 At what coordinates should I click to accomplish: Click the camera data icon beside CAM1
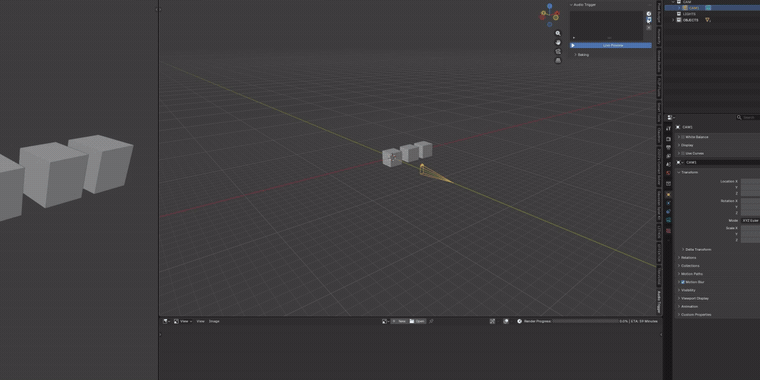click(708, 8)
